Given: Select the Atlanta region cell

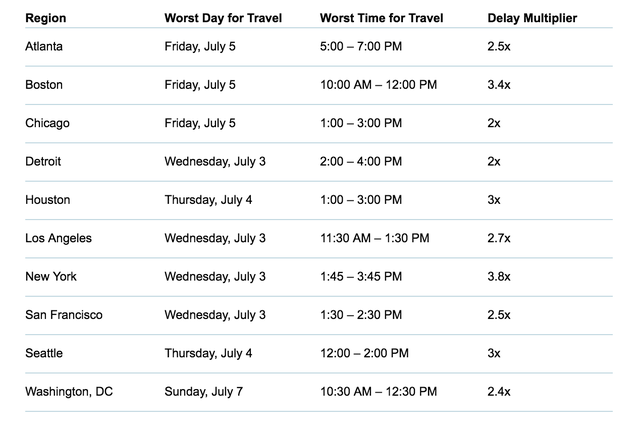Looking at the screenshot, I should point(44,47).
